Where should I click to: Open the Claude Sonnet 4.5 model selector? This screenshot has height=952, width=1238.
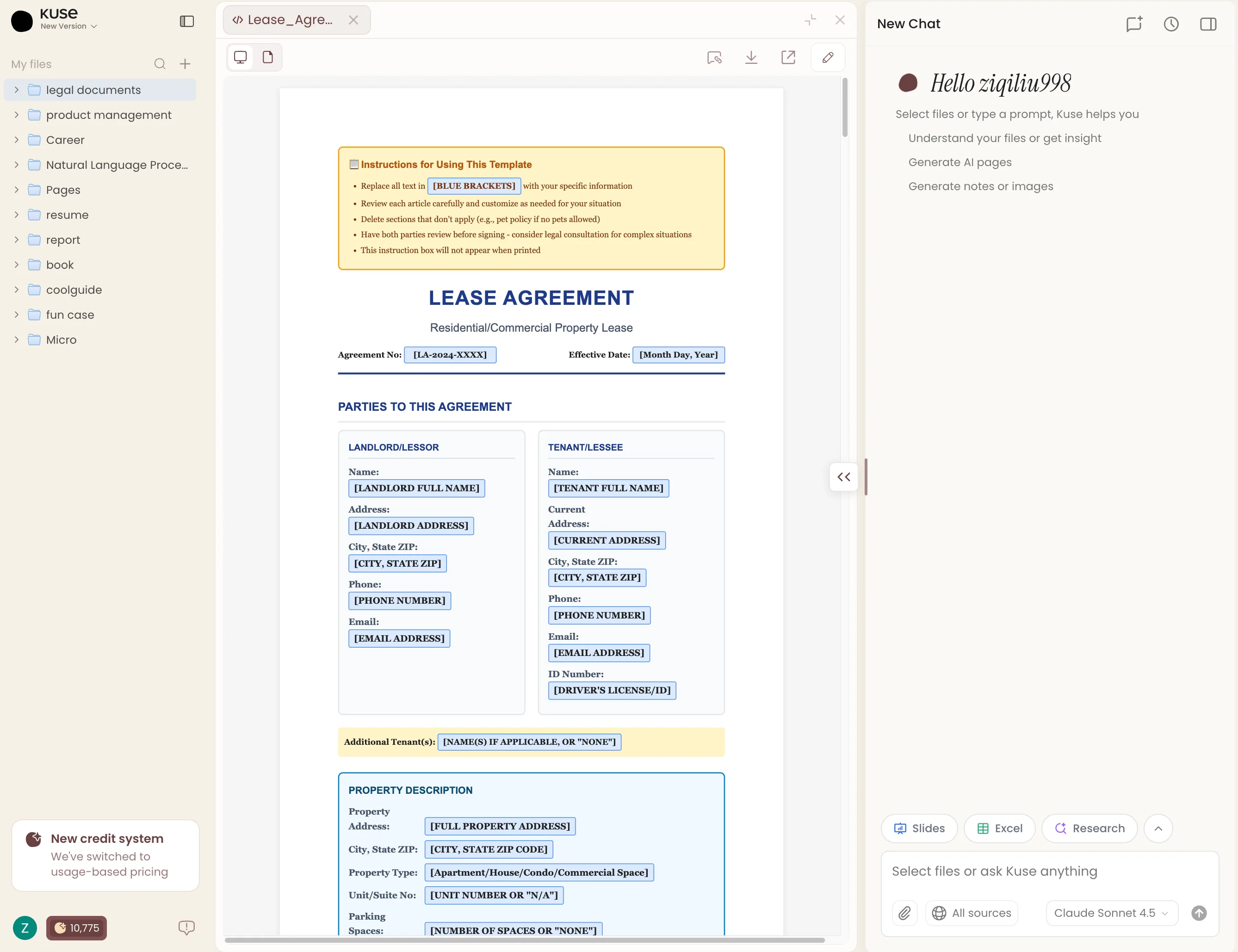tap(1112, 913)
